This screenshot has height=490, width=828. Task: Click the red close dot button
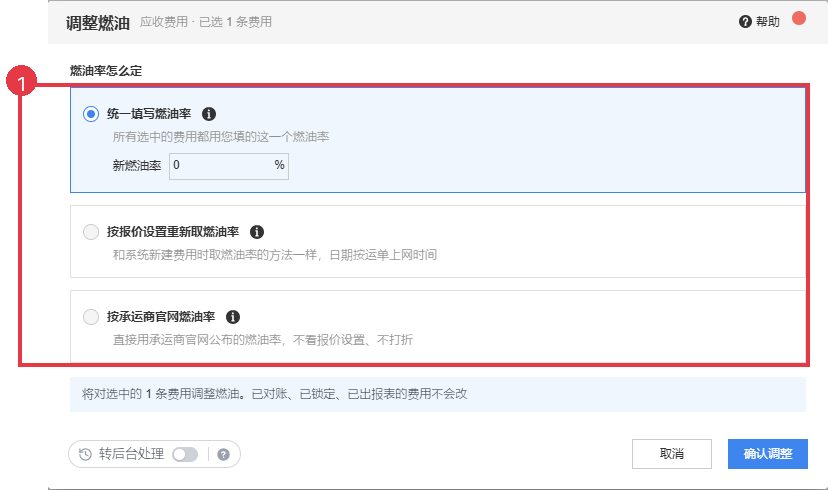(x=799, y=18)
